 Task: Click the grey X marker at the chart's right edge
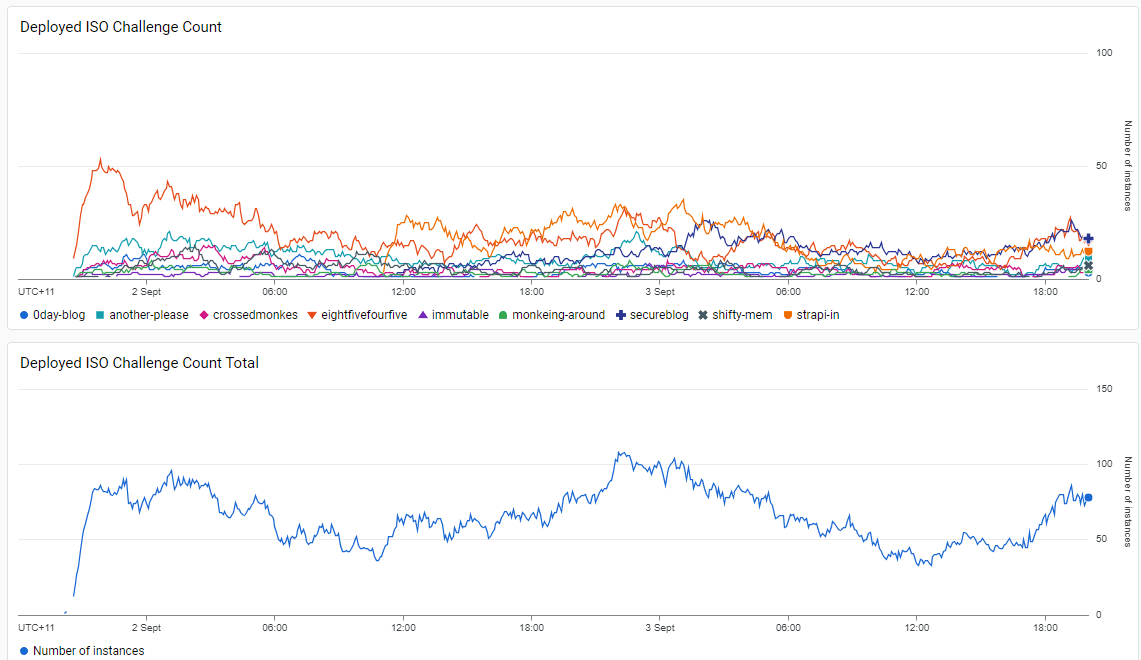pos(1088,265)
